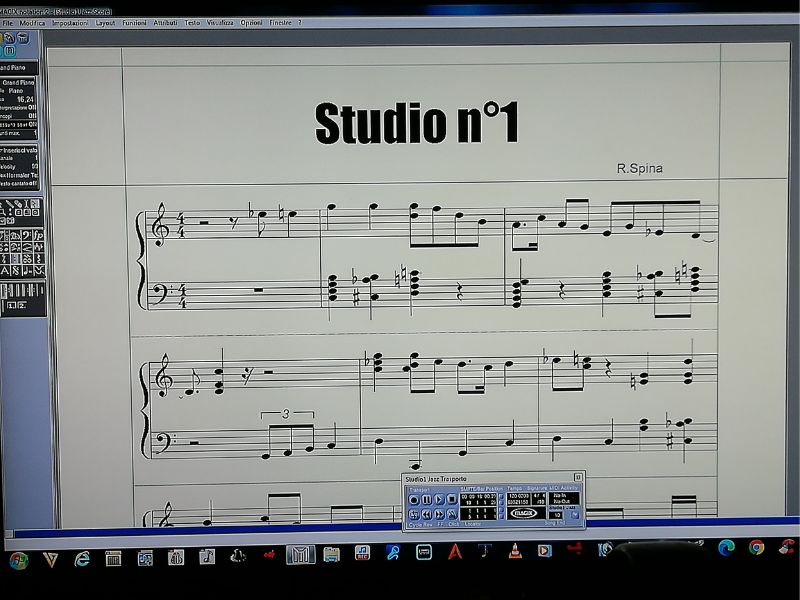Open Google Chrome from the taskbar
The image size is (800, 600).
[x=757, y=547]
